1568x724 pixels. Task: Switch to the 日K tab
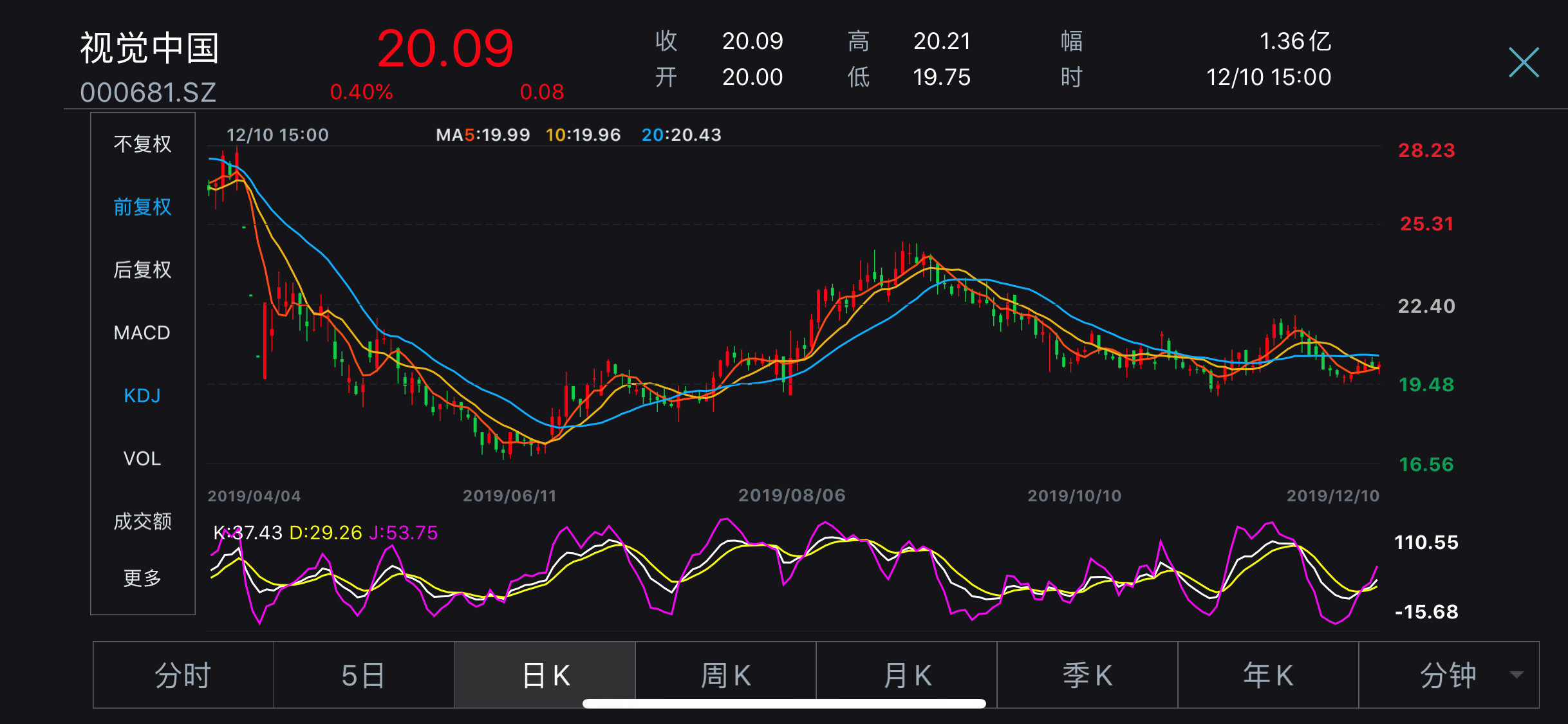tap(545, 675)
